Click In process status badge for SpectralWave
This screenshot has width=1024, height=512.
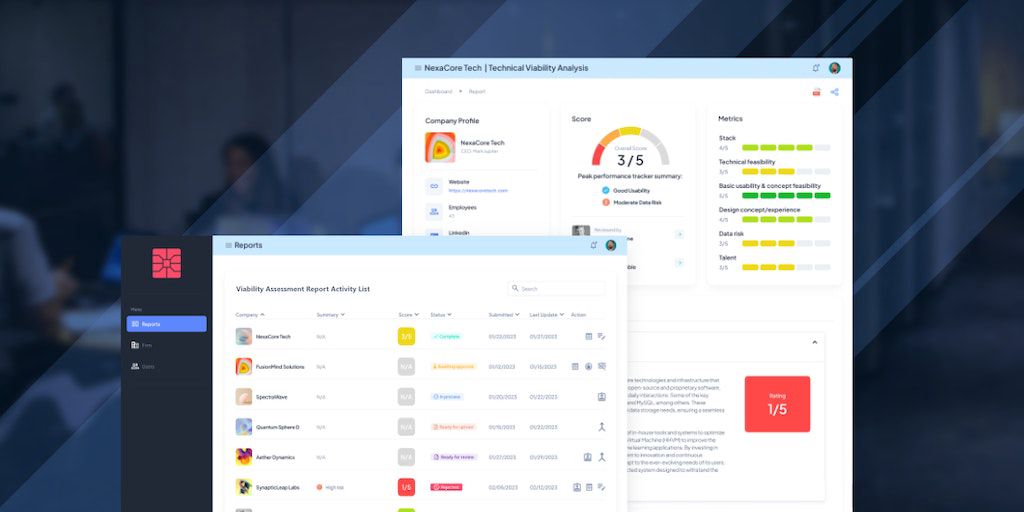(447, 396)
